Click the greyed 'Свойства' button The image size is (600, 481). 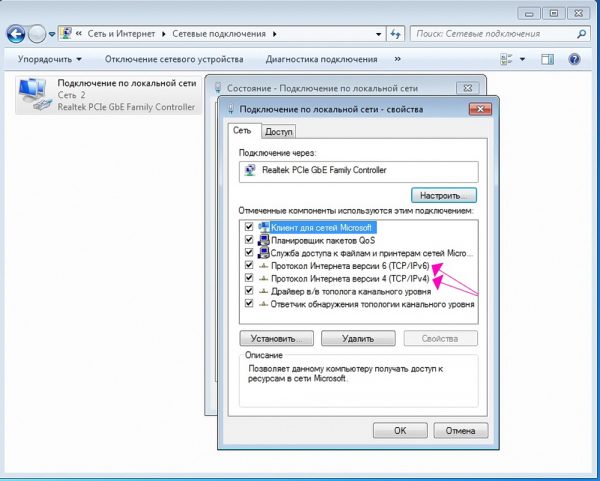(x=440, y=338)
